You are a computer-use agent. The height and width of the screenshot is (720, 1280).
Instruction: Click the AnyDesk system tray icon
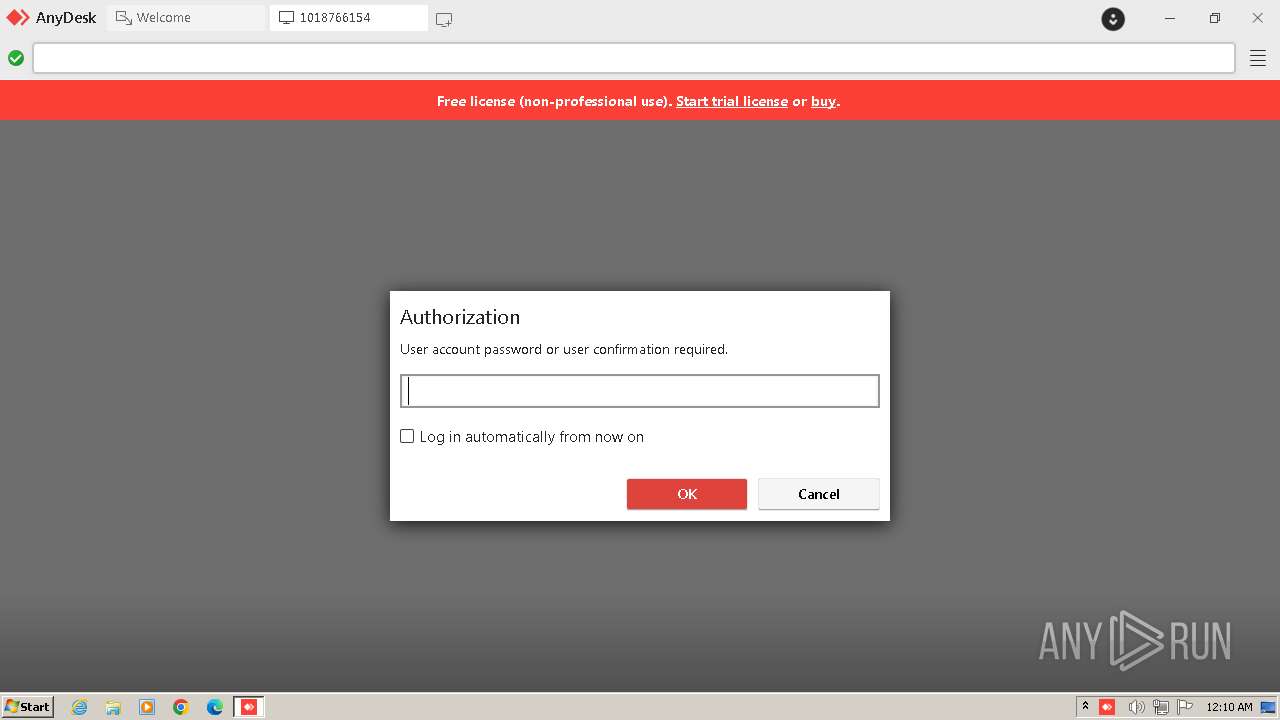click(x=1107, y=707)
